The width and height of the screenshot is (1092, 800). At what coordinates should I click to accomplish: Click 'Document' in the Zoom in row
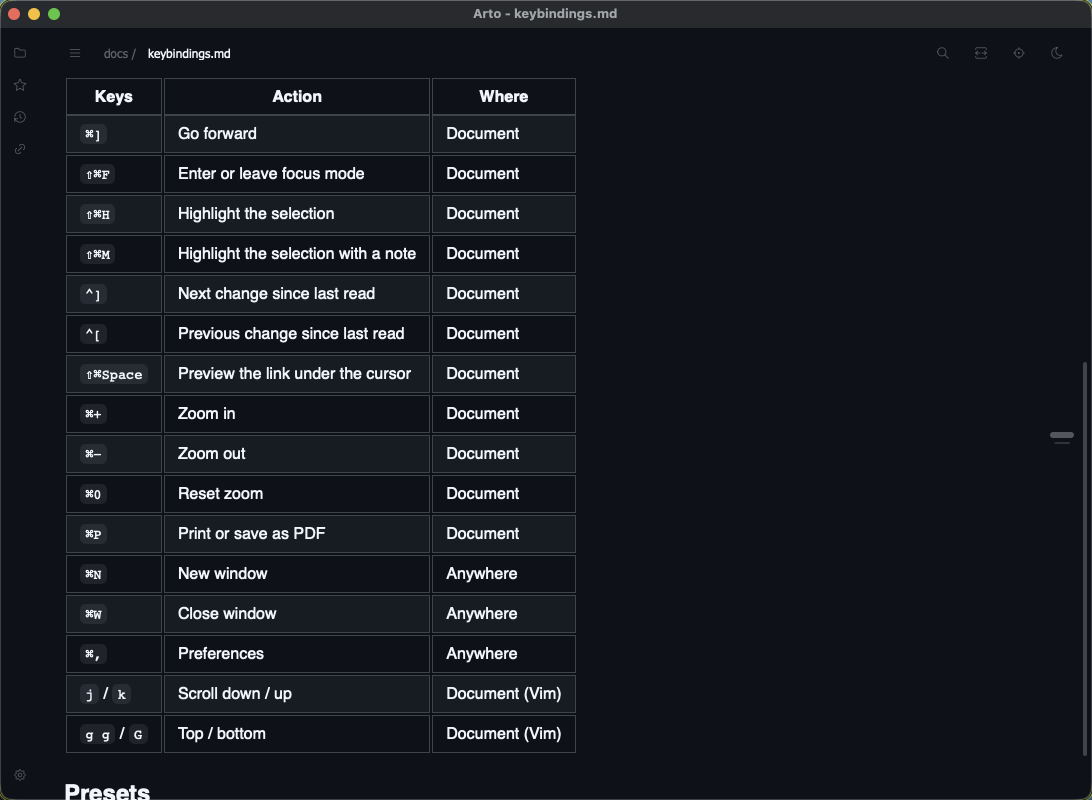coord(483,414)
